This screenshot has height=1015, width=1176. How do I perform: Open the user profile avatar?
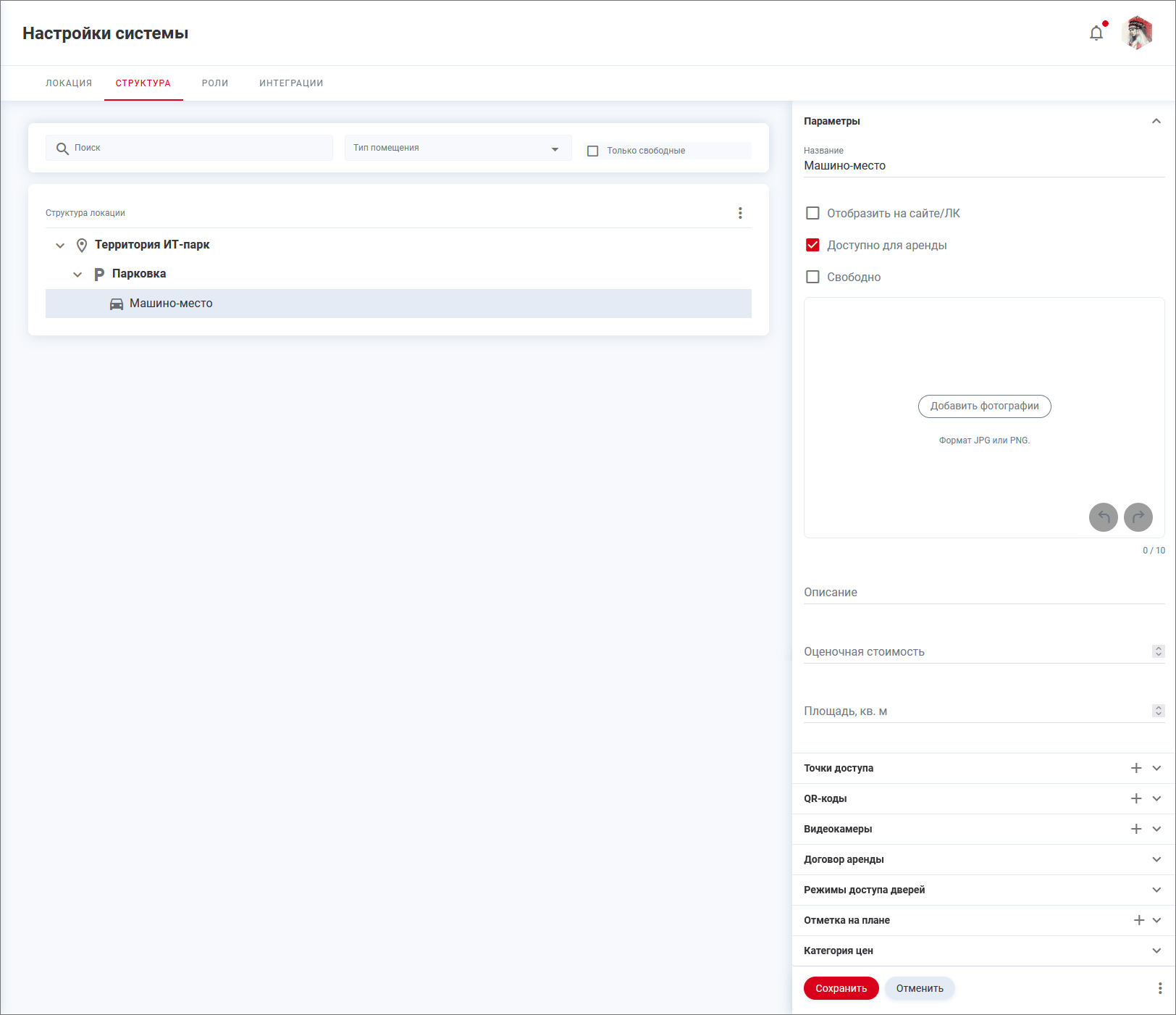(1137, 33)
